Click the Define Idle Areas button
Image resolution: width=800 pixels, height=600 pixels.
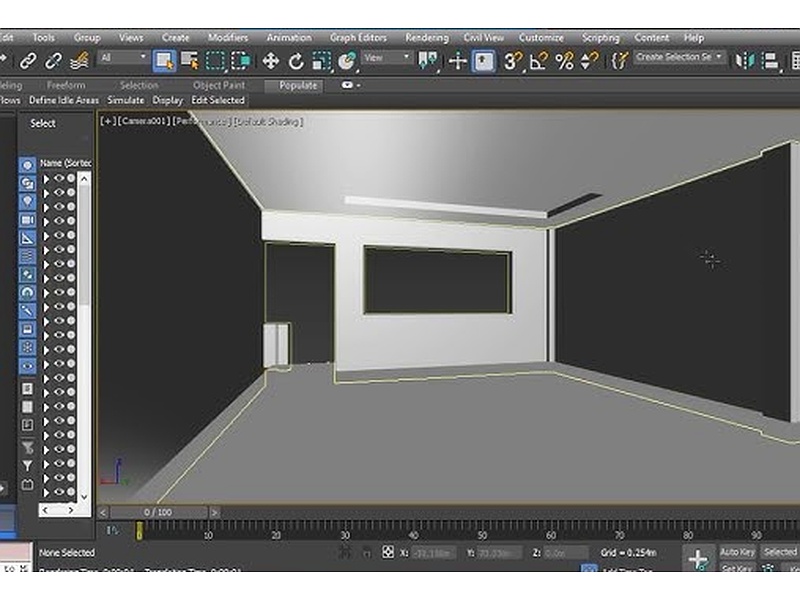63,100
